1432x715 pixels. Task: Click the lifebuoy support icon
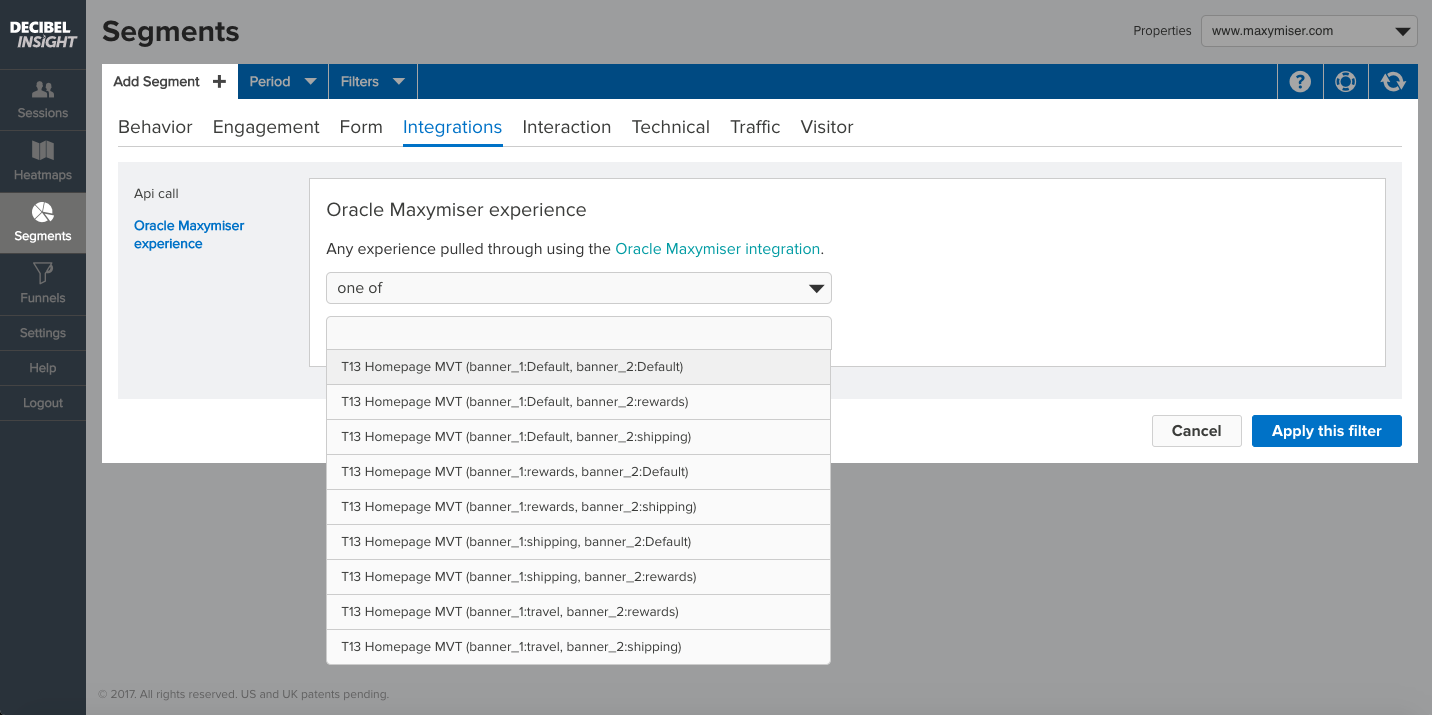pos(1346,82)
